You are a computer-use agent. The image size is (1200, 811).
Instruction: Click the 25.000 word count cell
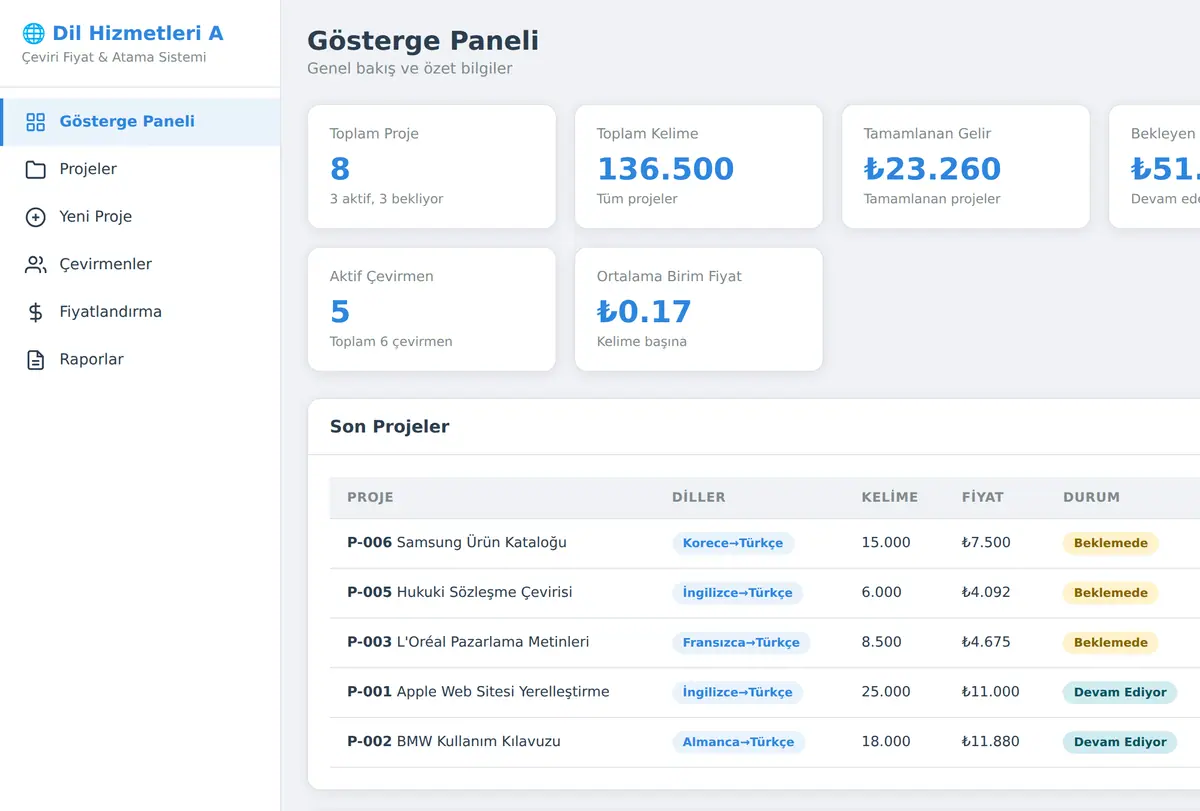point(886,692)
